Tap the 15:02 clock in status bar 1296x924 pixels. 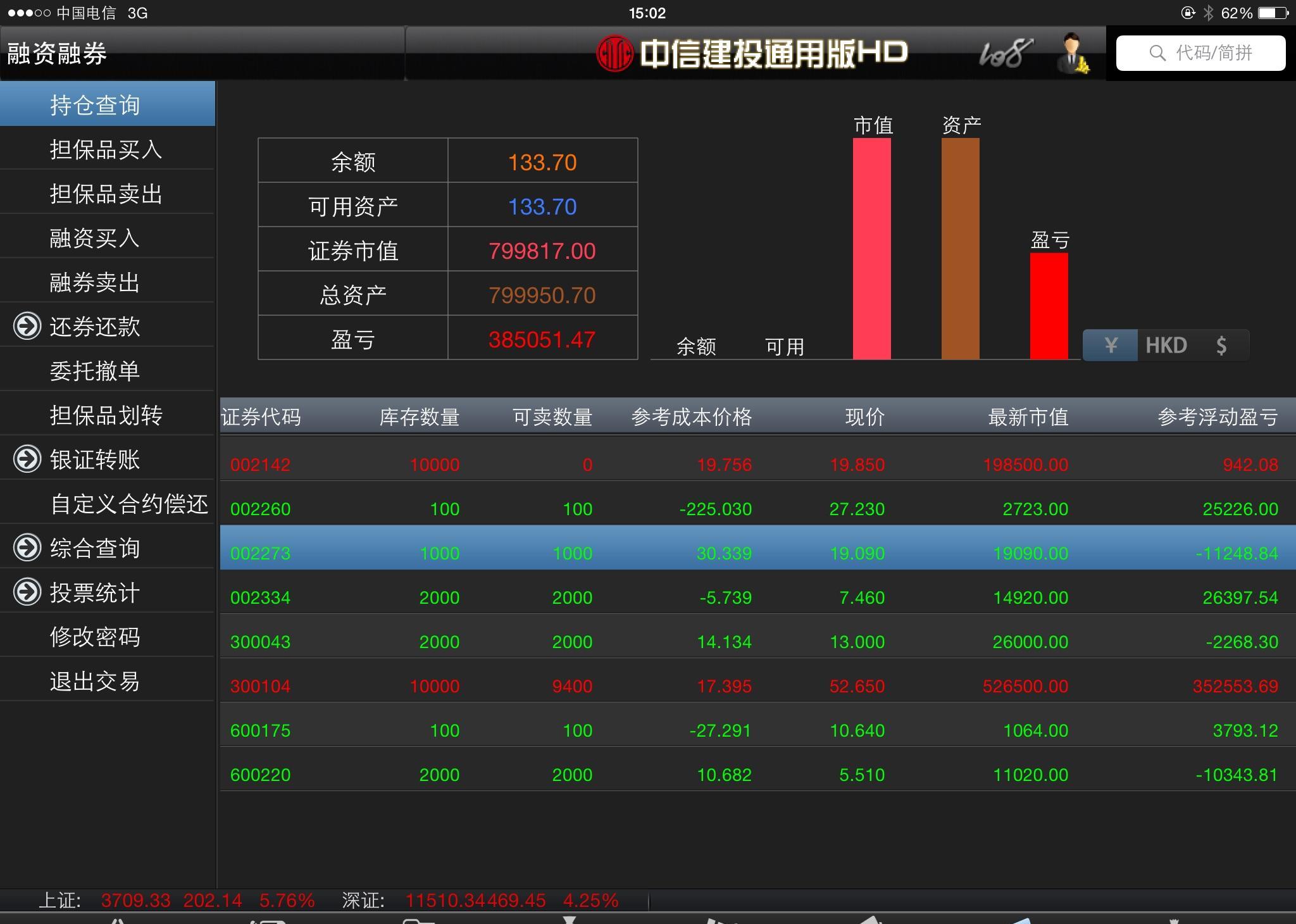647,13
